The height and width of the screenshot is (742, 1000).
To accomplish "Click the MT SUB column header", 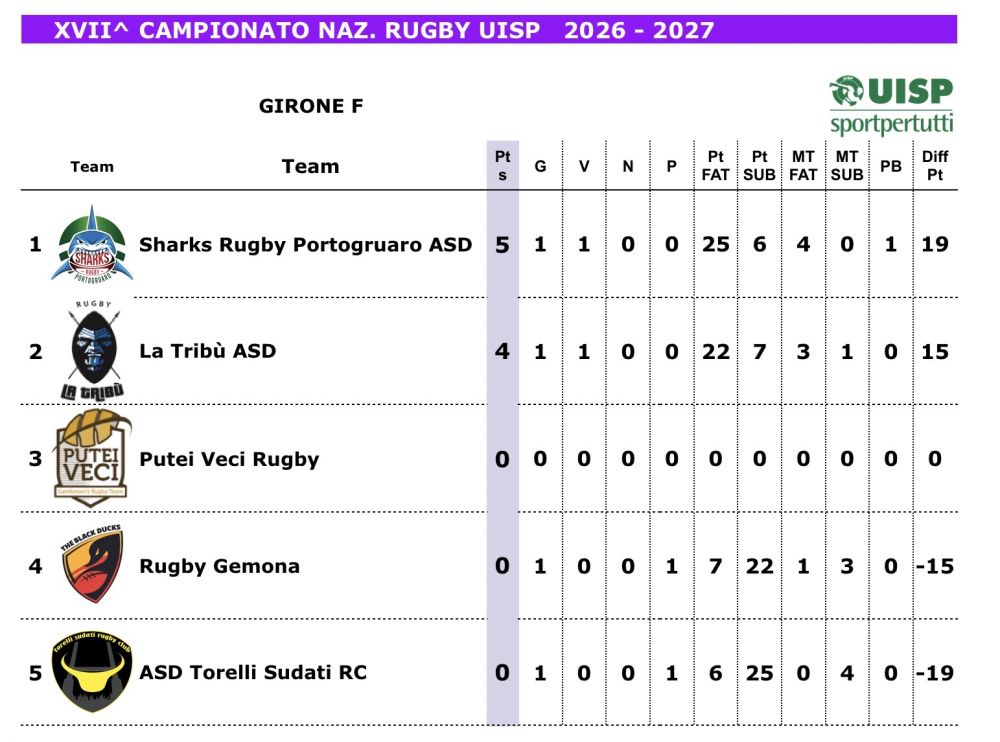I will 847,166.
